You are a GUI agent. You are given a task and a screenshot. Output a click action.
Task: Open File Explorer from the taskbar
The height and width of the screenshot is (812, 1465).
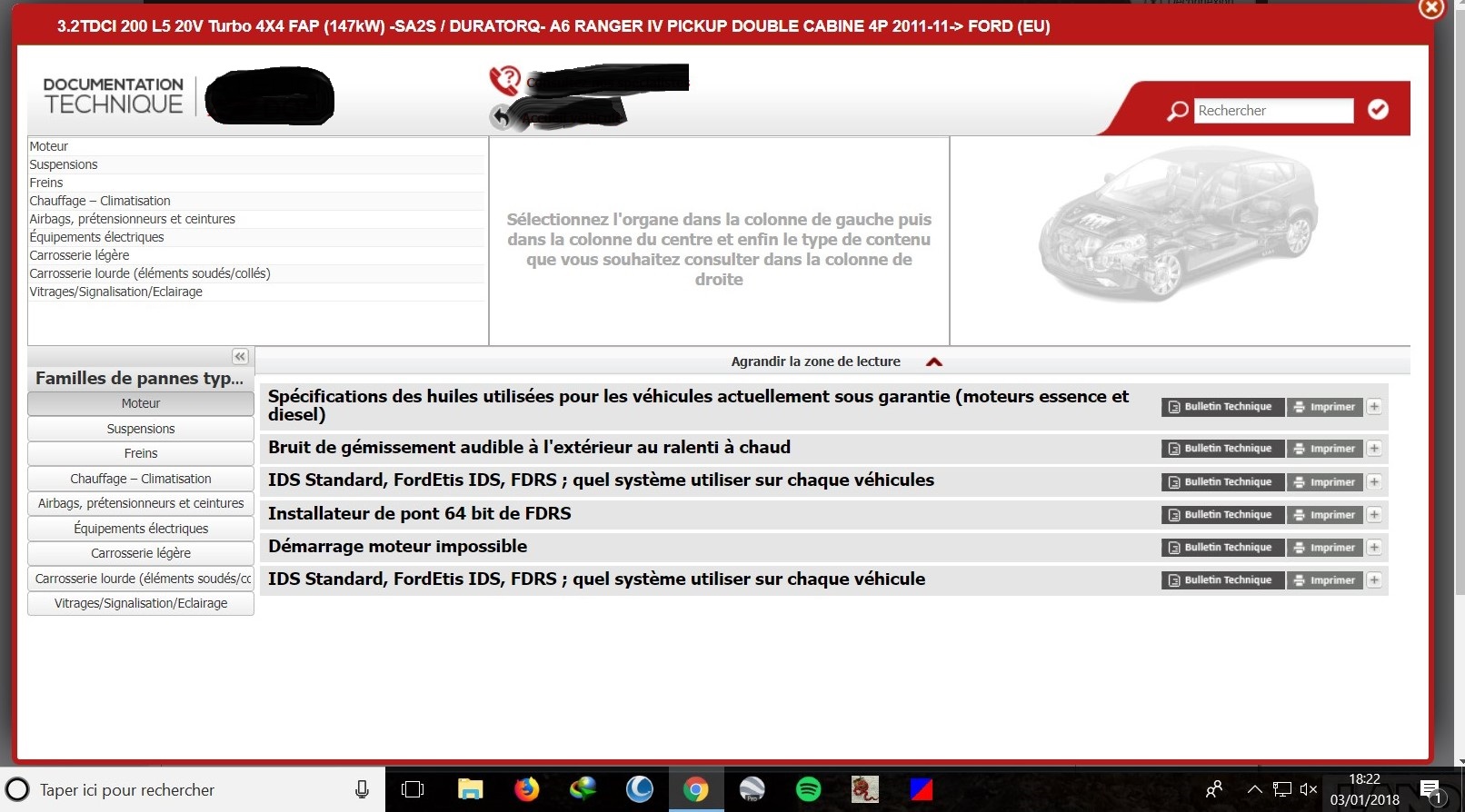click(x=470, y=789)
